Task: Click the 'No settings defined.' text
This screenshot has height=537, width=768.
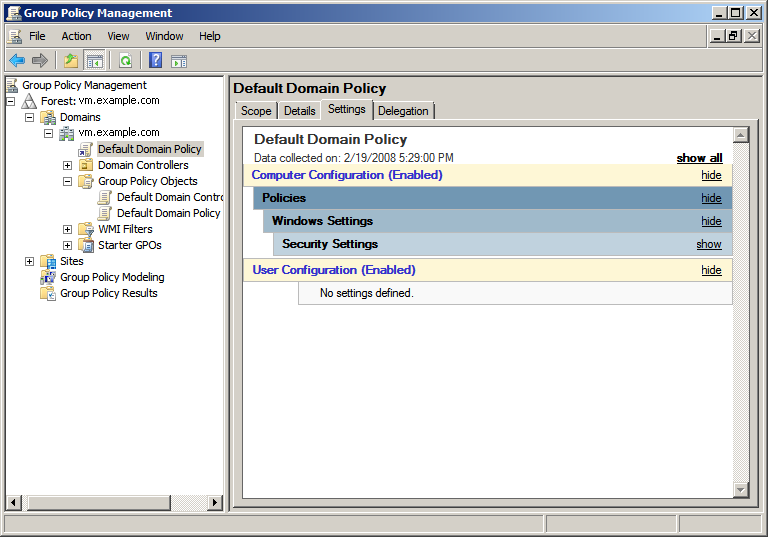Action: (x=367, y=293)
